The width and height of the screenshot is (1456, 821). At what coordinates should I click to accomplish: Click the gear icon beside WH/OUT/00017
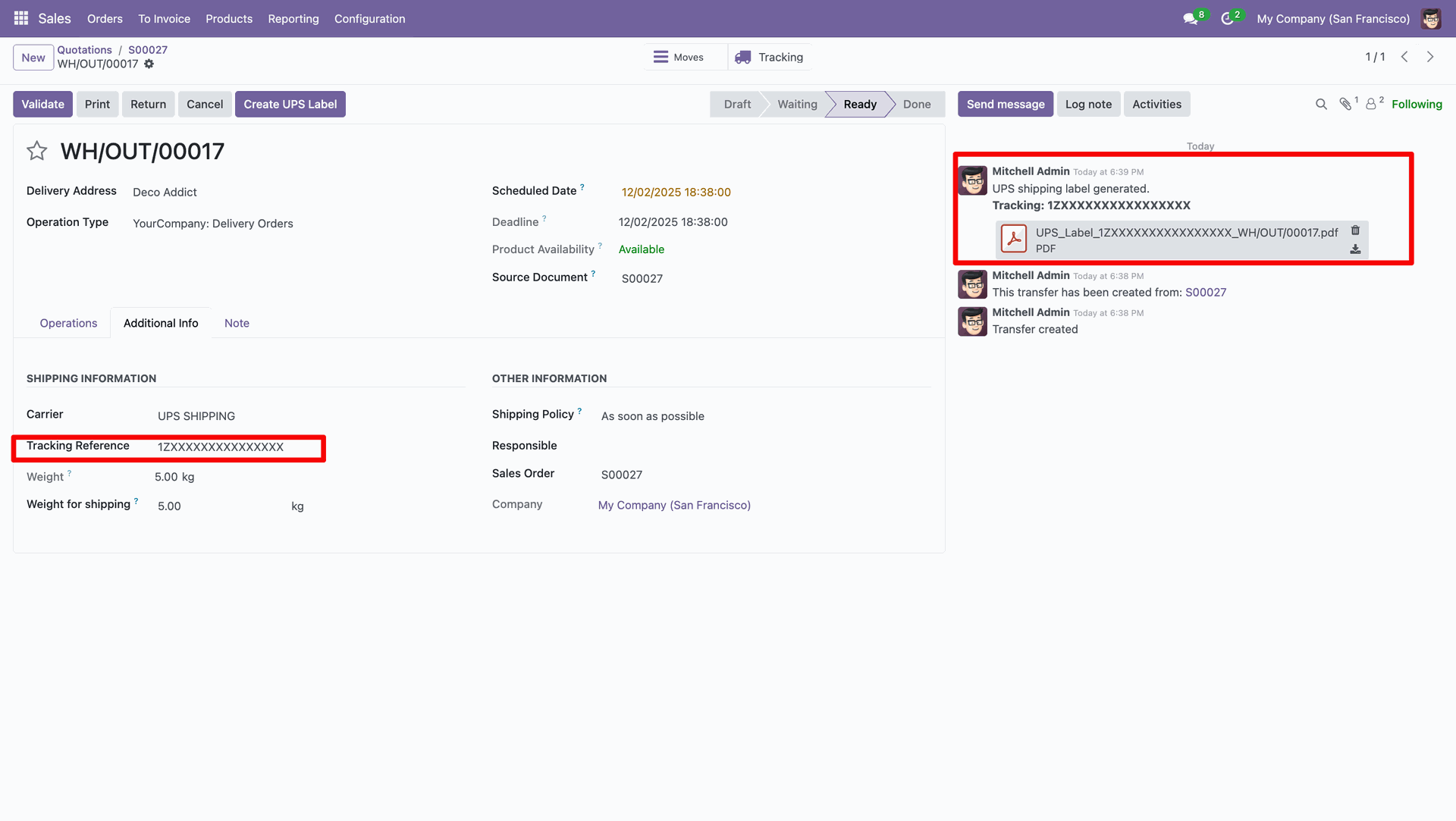[149, 64]
